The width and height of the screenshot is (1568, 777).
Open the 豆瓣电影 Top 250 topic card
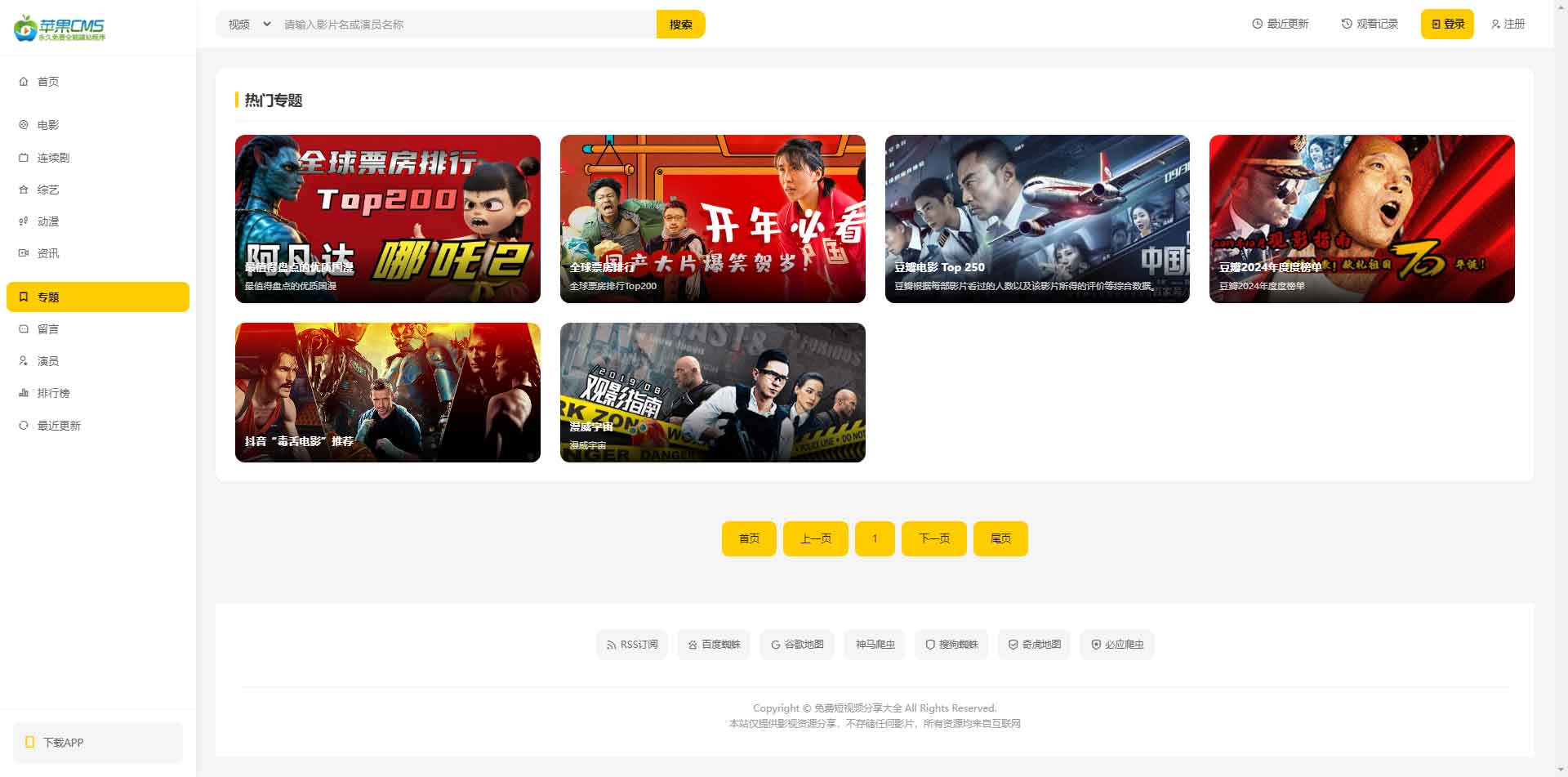click(1037, 219)
